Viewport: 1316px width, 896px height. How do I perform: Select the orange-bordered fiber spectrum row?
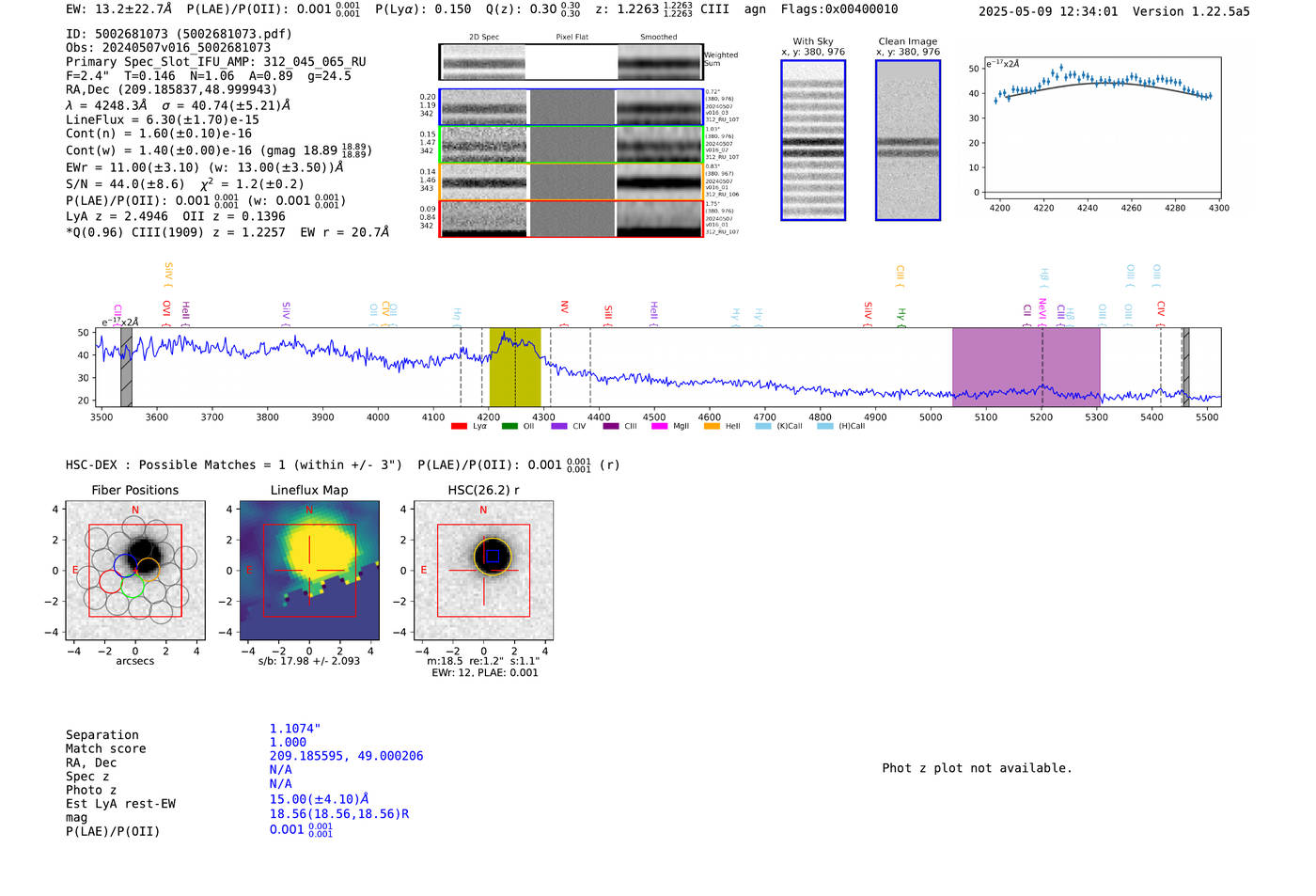pyautogui.click(x=571, y=181)
